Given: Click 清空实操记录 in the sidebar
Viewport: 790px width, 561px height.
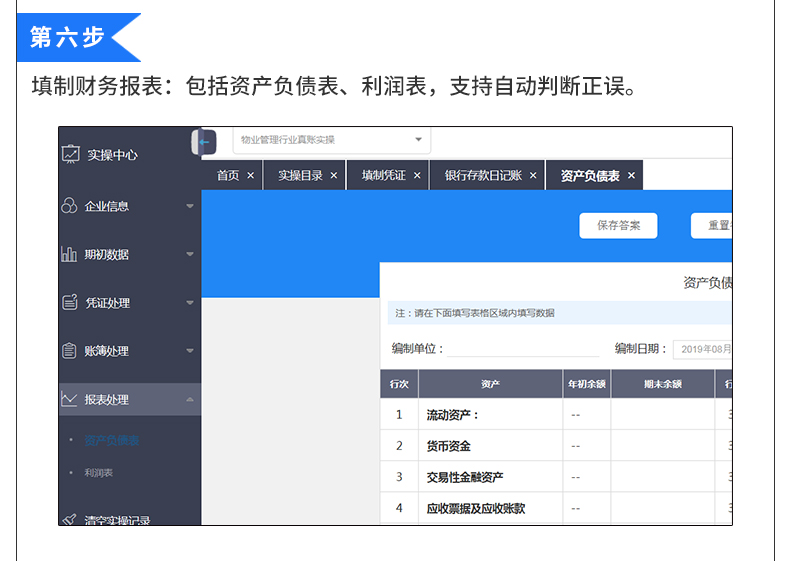Looking at the screenshot, I should pyautogui.click(x=117, y=520).
